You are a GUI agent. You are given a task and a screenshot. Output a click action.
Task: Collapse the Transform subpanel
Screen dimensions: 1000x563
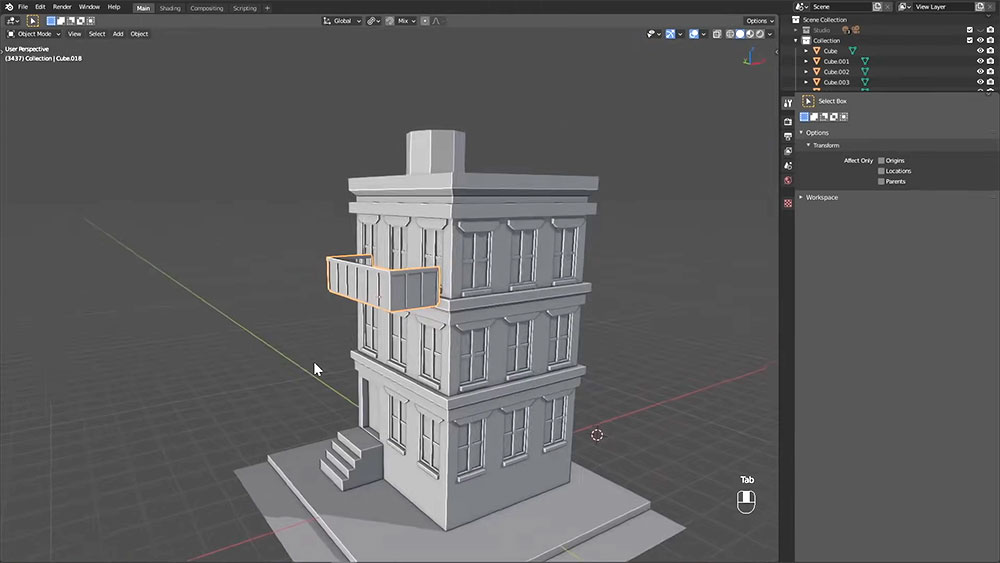[809, 145]
